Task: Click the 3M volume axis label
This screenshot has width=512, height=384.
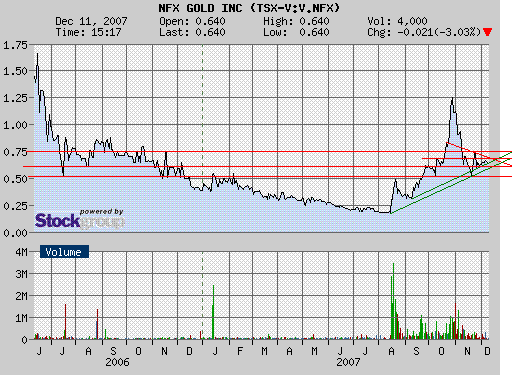Action: coord(21,274)
